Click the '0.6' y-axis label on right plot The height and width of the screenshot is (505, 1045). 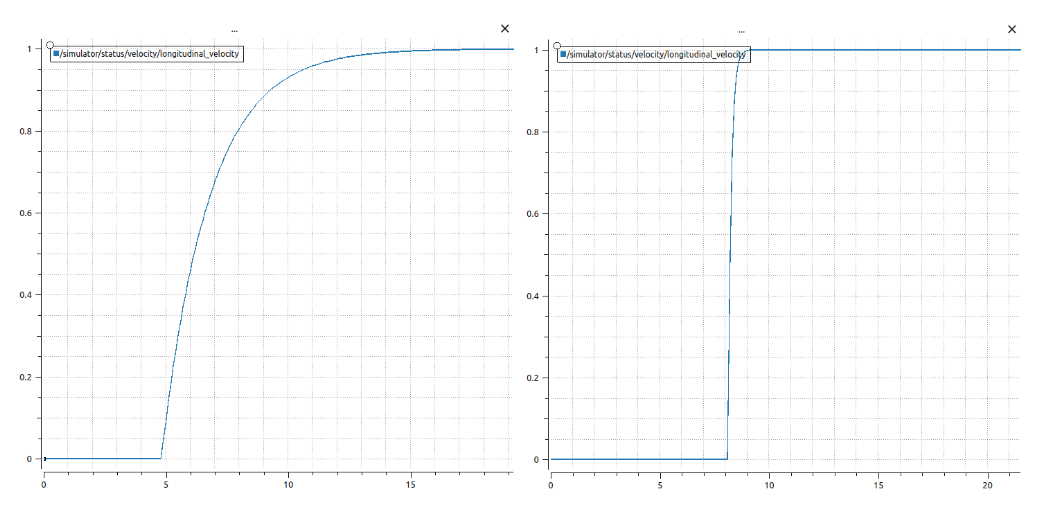(533, 214)
